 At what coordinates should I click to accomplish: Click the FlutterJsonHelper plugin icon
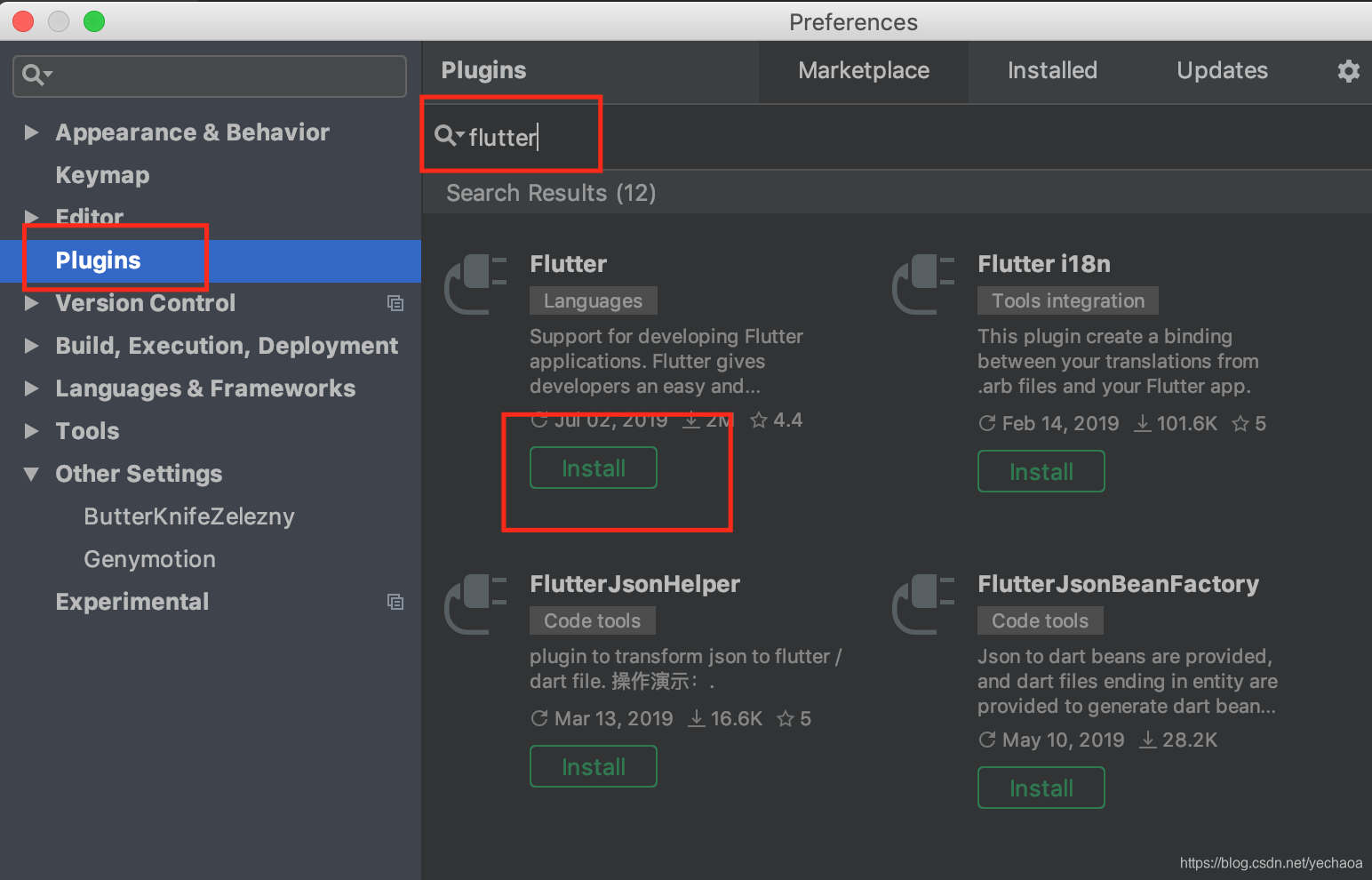pyautogui.click(x=475, y=604)
